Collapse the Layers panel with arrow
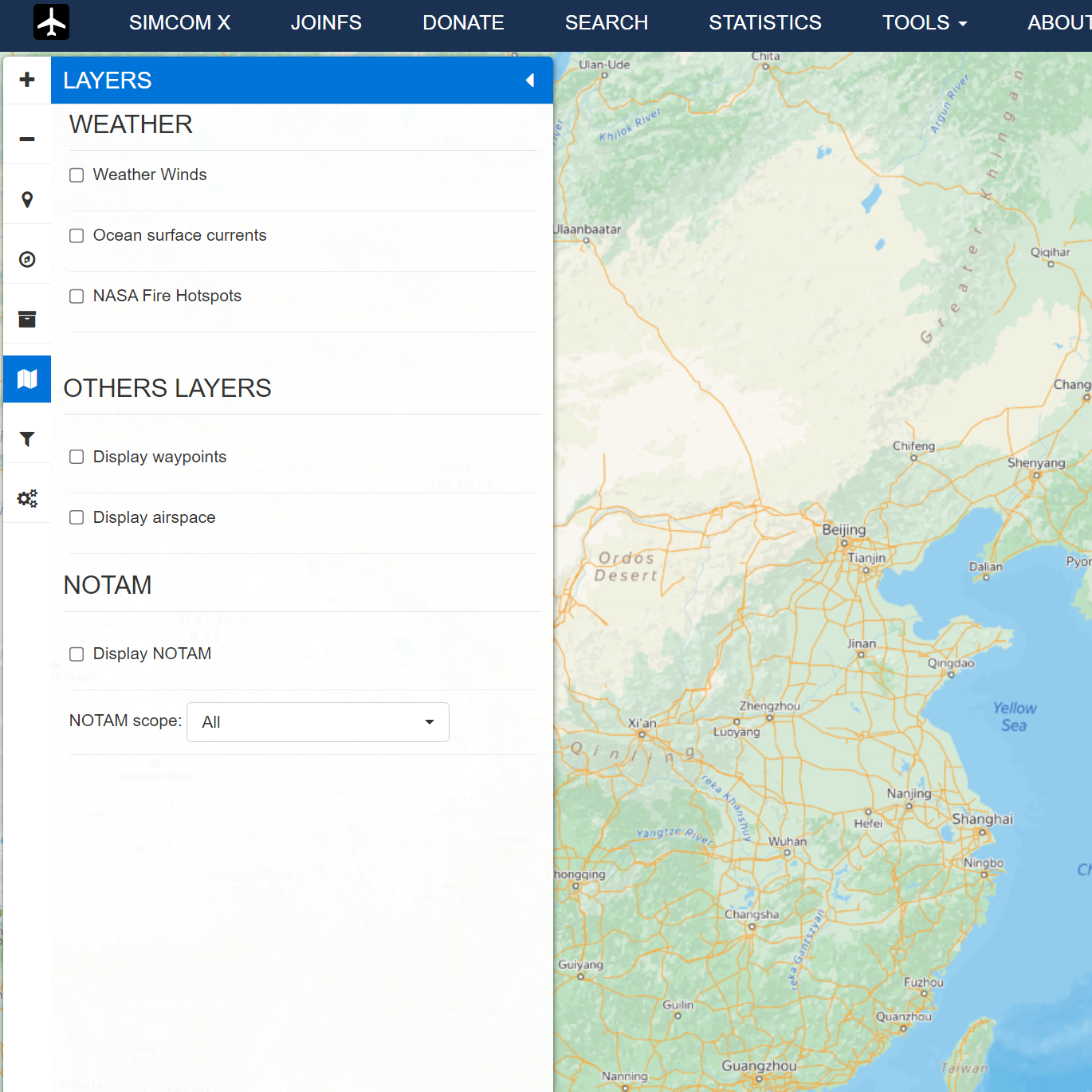Viewport: 1092px width, 1092px height. (530, 80)
